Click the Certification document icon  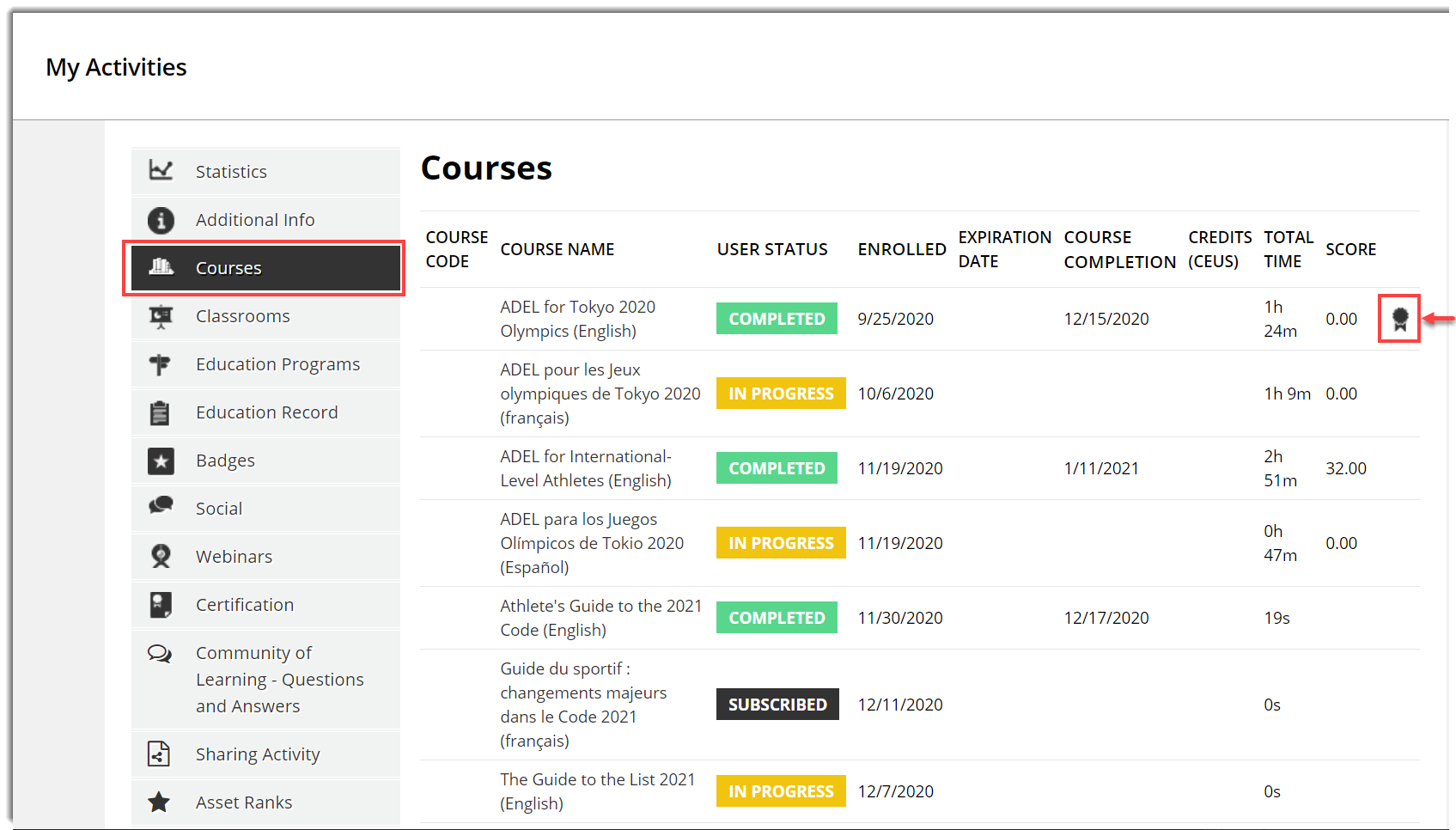[161, 605]
